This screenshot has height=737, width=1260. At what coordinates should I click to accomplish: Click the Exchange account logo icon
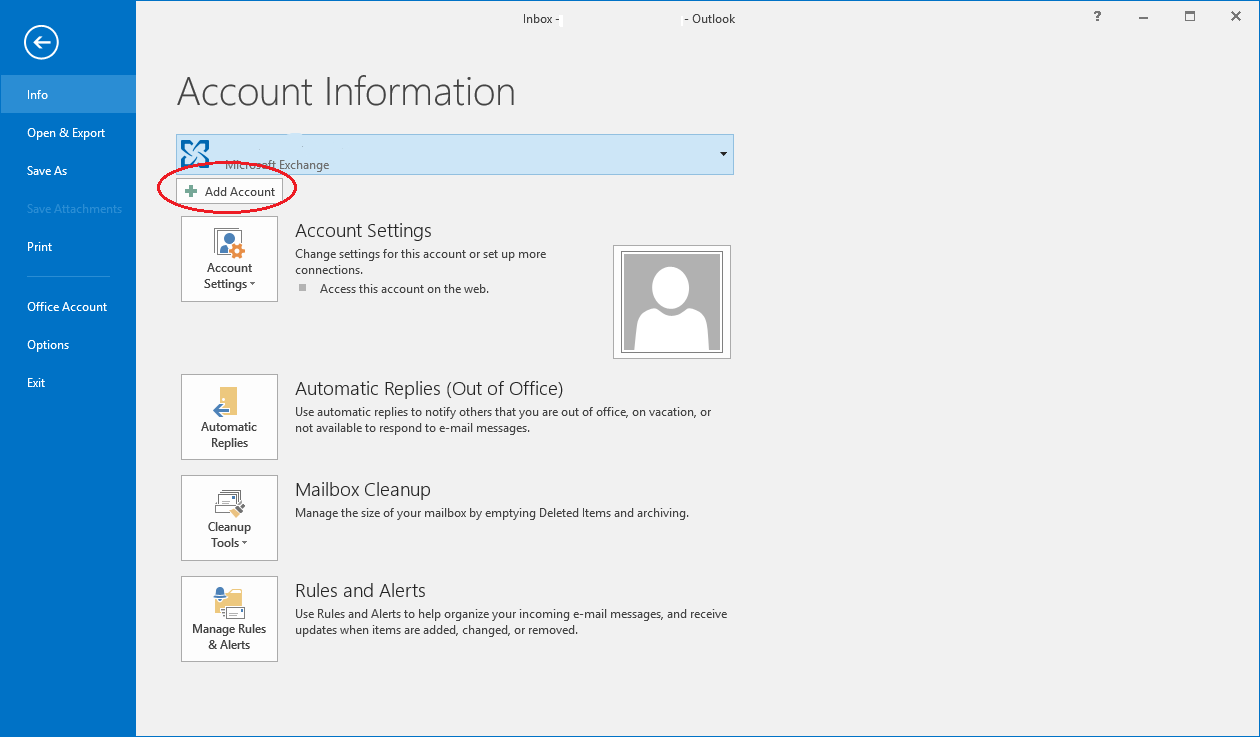coord(196,154)
